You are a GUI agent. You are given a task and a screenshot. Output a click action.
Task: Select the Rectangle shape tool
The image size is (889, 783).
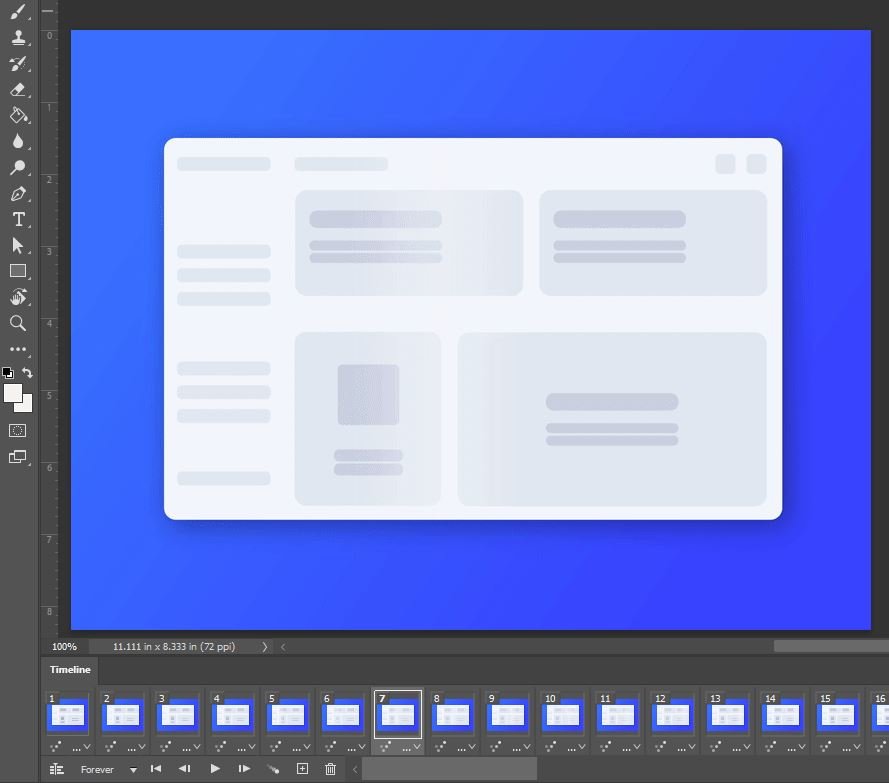[x=18, y=271]
